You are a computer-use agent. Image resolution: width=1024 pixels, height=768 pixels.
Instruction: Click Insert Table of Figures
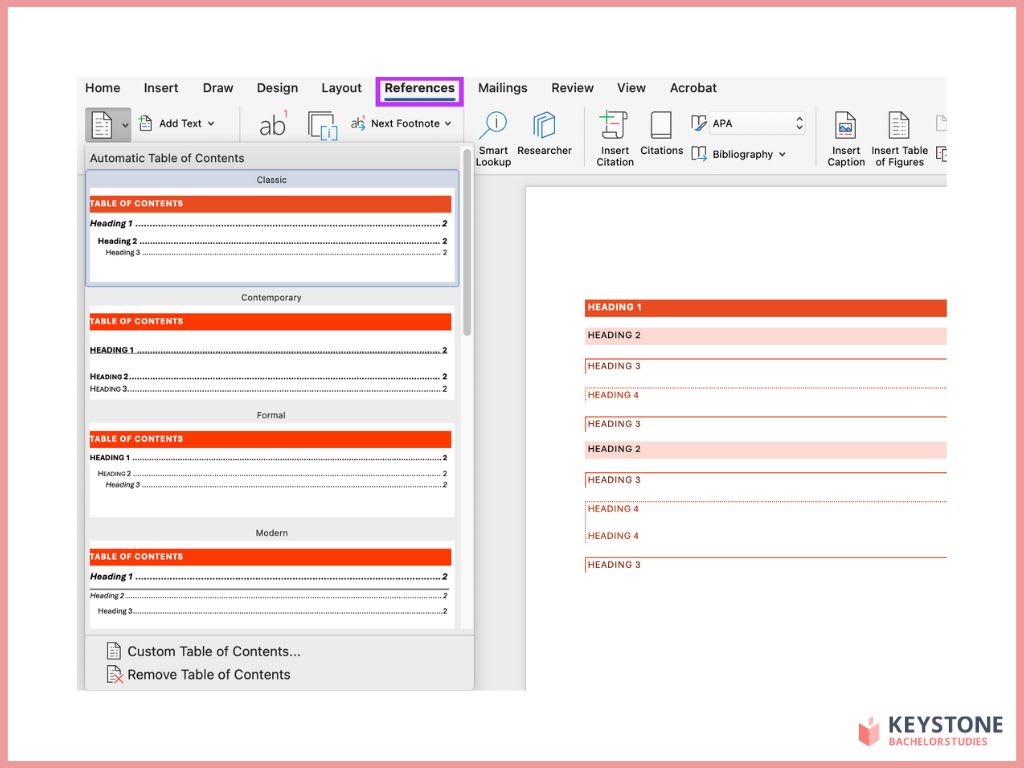[899, 138]
